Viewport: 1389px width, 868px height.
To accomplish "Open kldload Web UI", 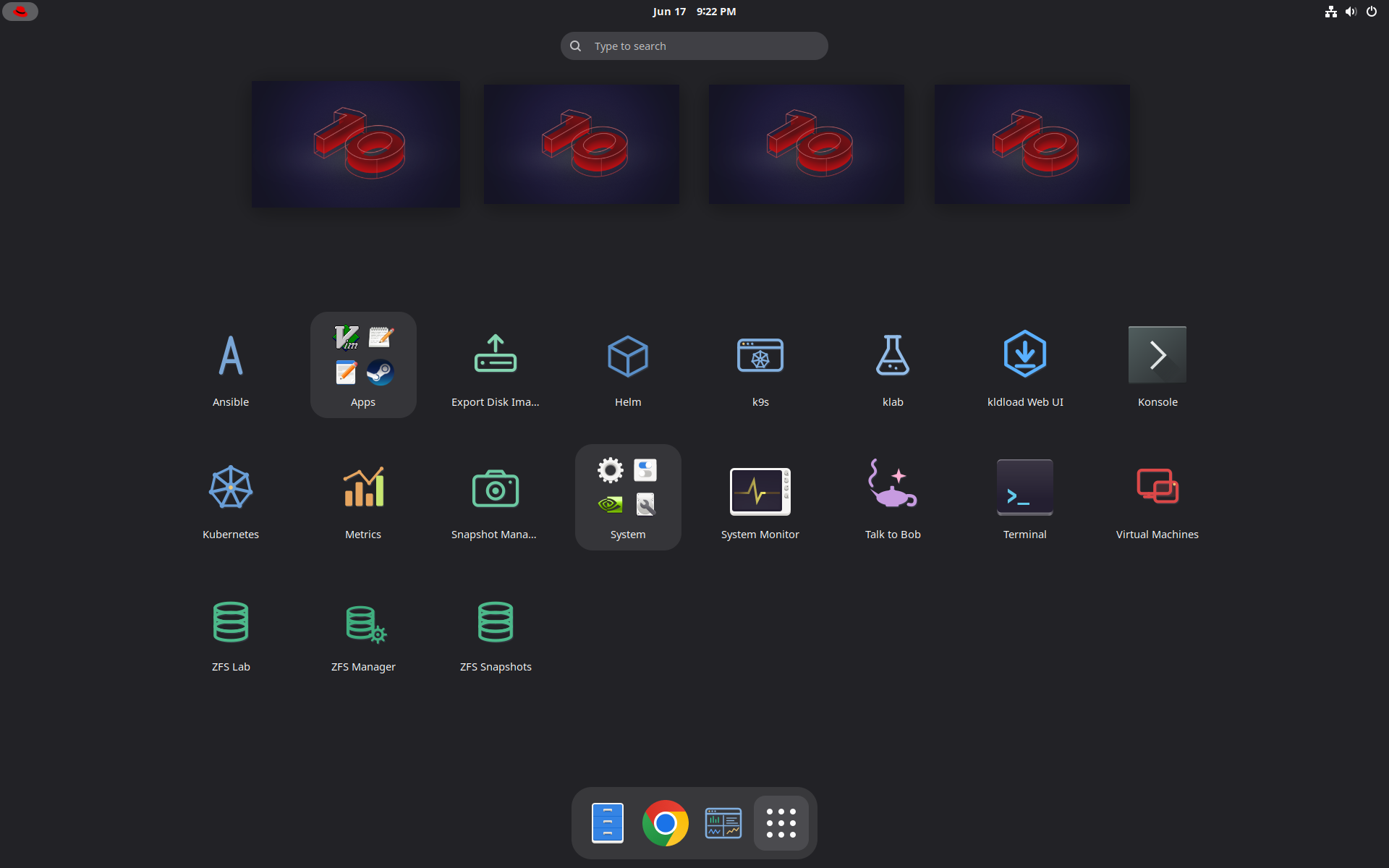I will coord(1025,365).
